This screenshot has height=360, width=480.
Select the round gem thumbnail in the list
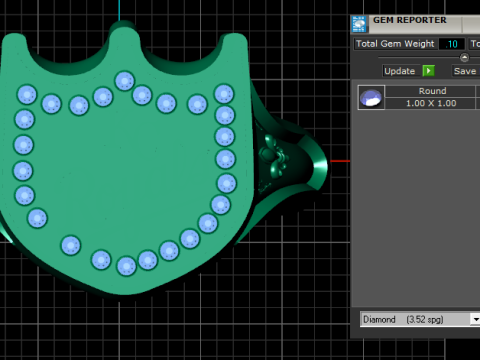[x=371, y=97]
